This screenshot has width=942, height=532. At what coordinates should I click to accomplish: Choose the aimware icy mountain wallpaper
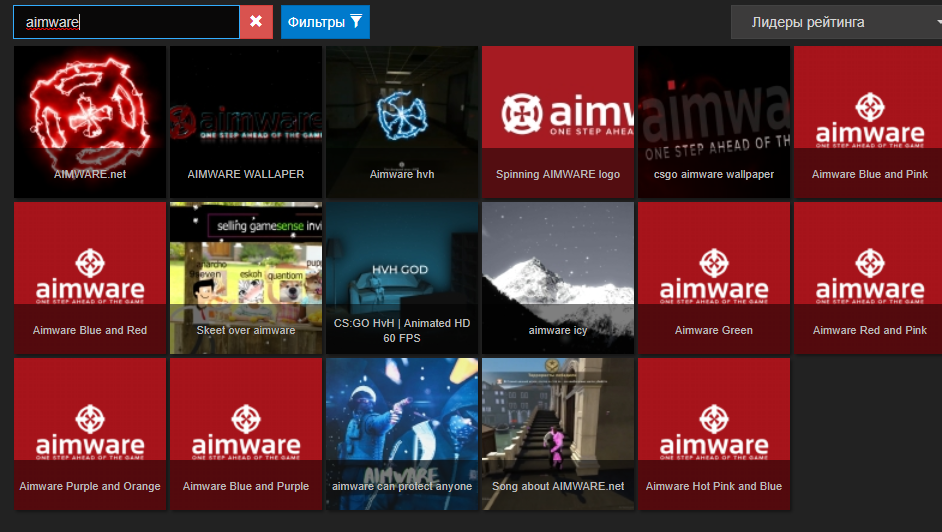[558, 278]
